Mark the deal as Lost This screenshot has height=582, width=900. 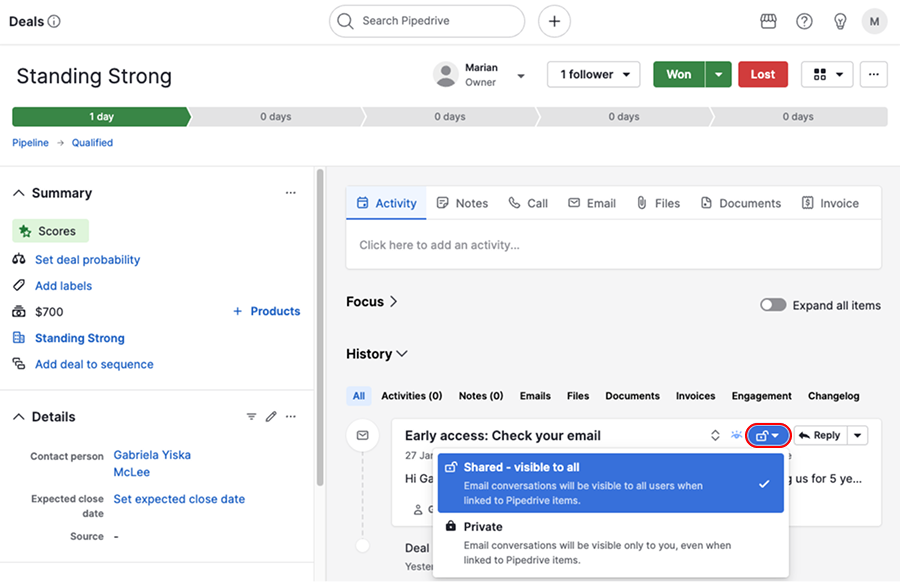[x=762, y=74]
